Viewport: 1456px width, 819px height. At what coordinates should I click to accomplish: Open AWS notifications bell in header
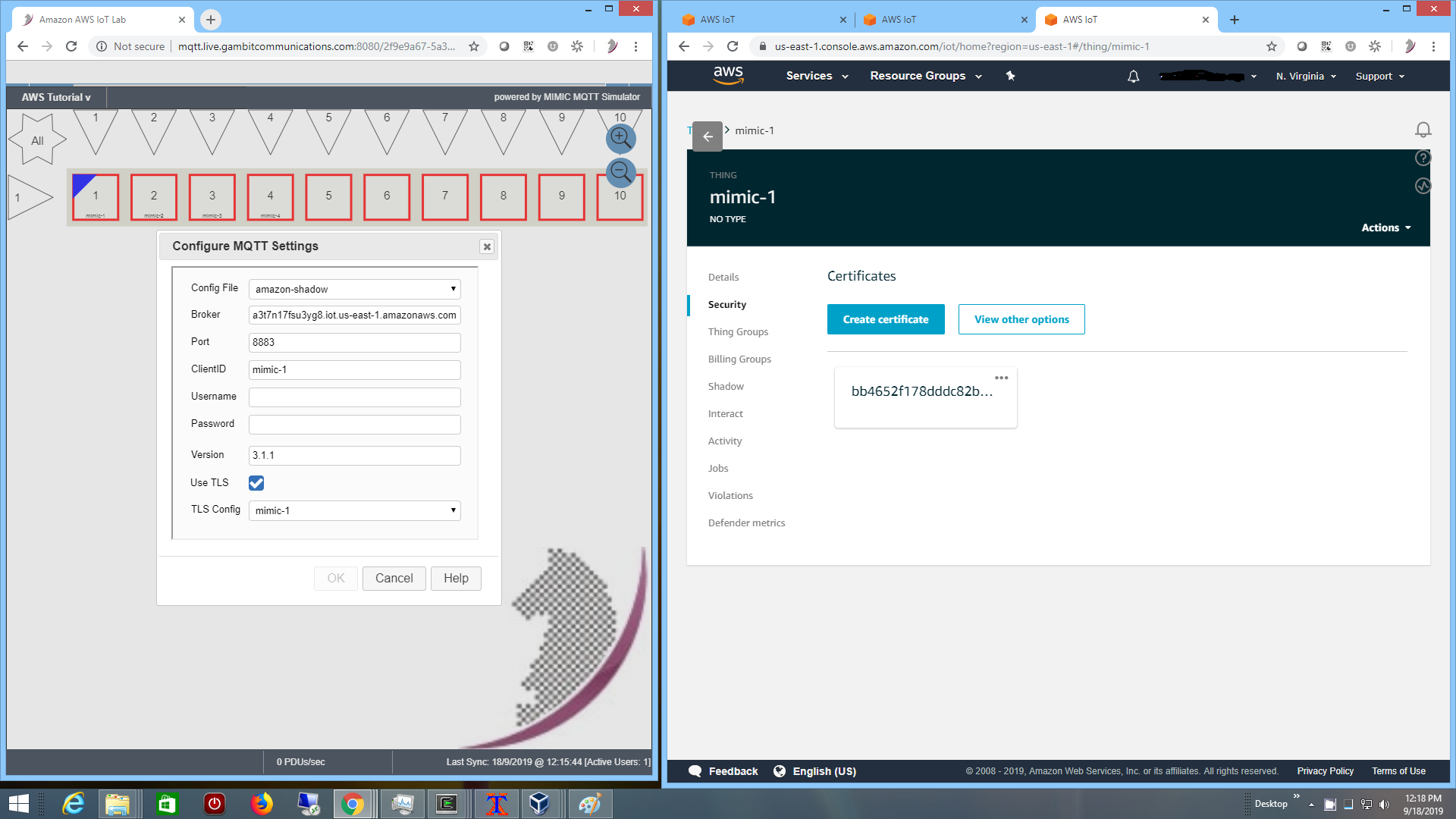(1133, 76)
